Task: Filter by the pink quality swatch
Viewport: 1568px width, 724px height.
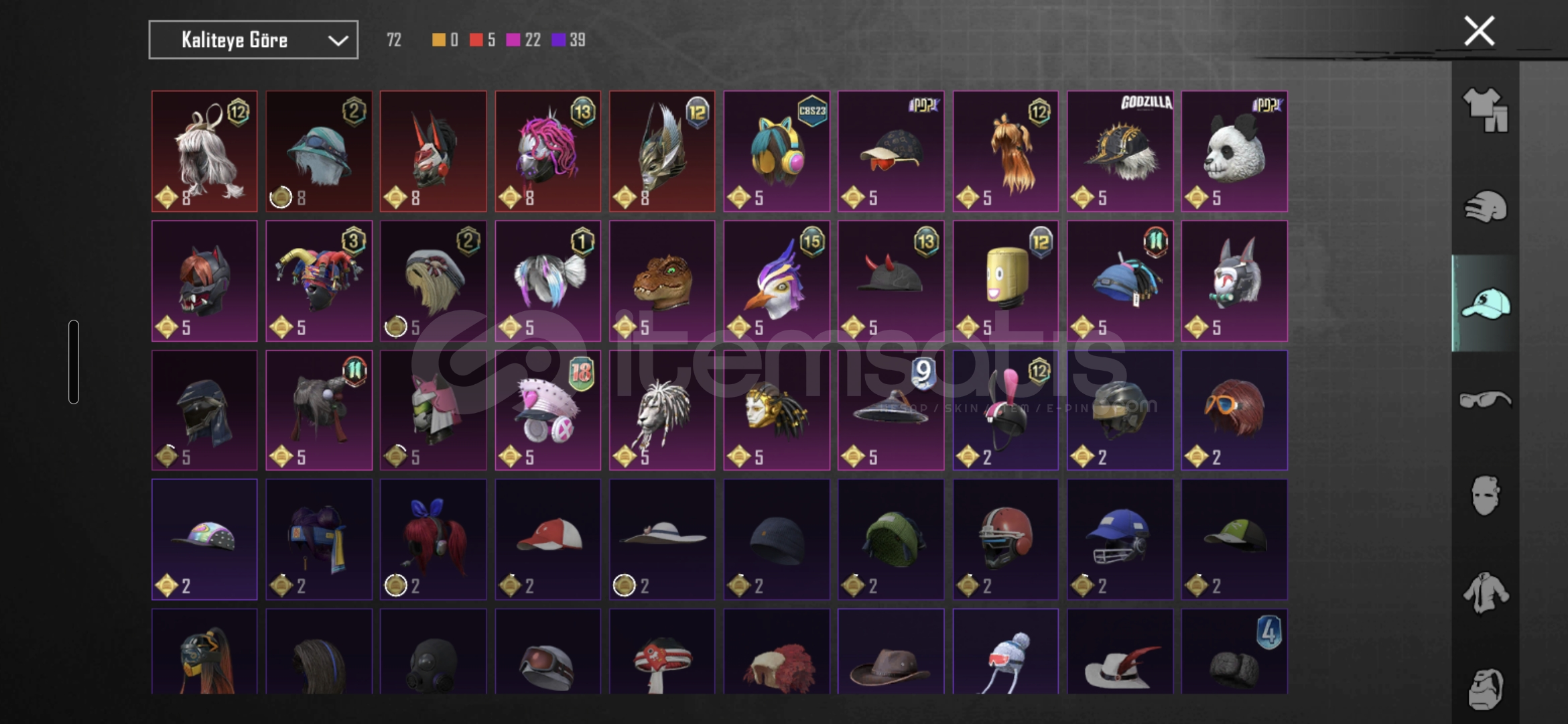Action: pos(513,40)
